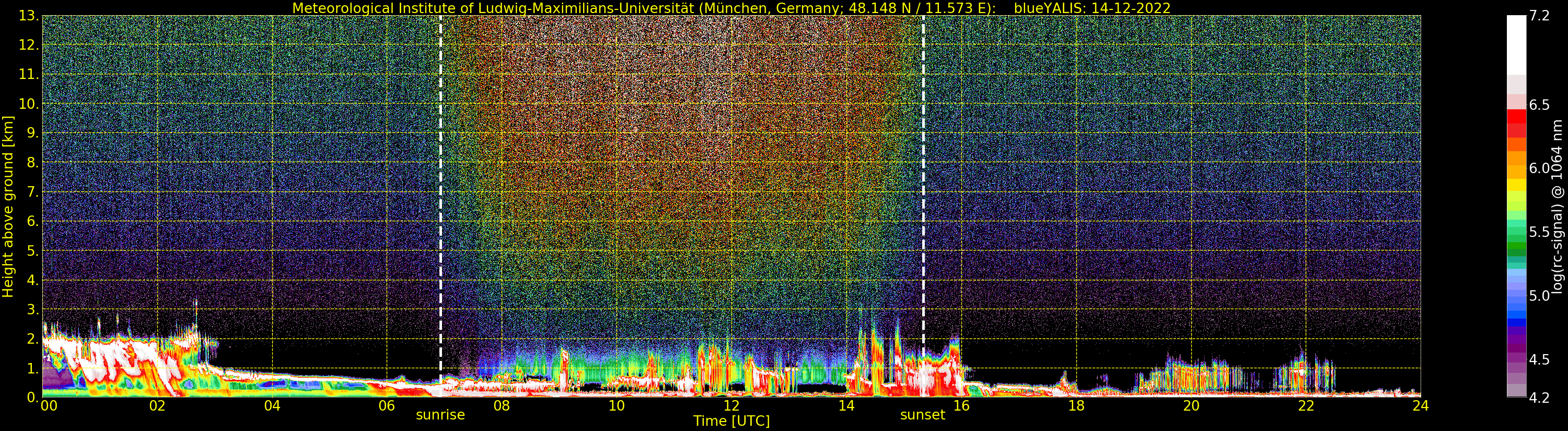1568x431 pixels.
Task: Click the '4.' height axis tick label
Action: click(x=32, y=280)
